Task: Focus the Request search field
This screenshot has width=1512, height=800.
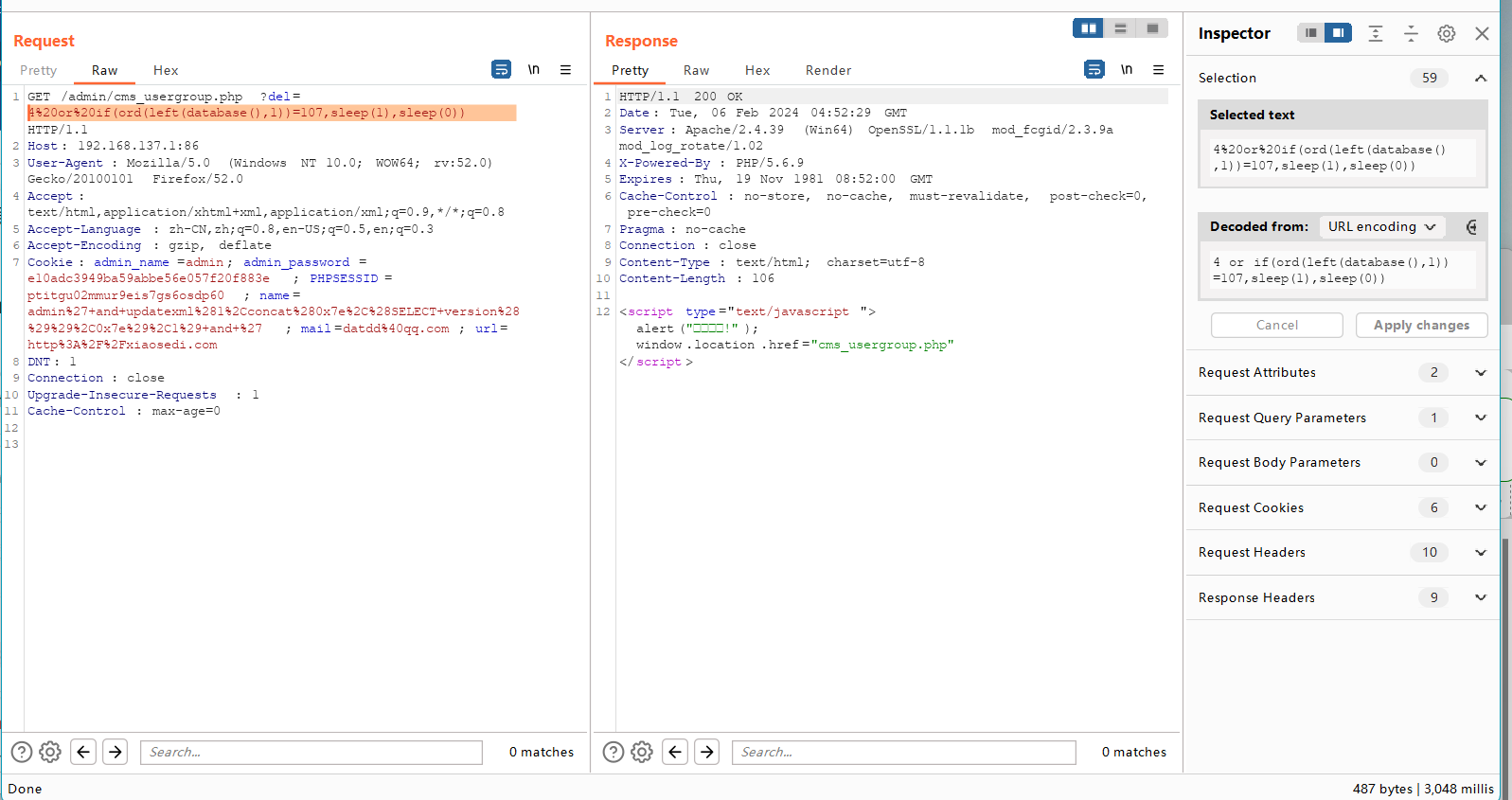Action: [x=311, y=752]
